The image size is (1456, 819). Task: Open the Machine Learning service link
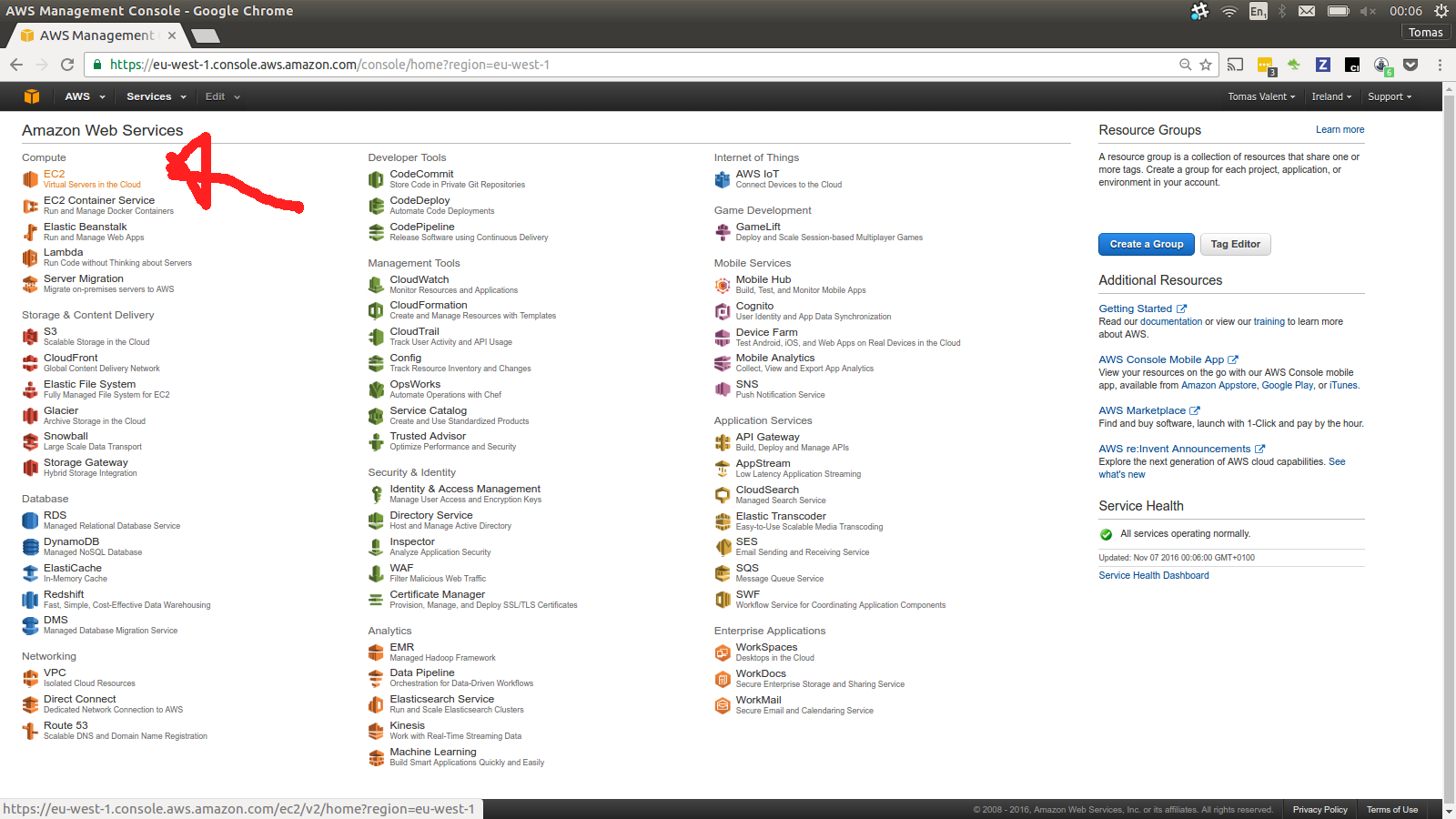click(x=433, y=752)
